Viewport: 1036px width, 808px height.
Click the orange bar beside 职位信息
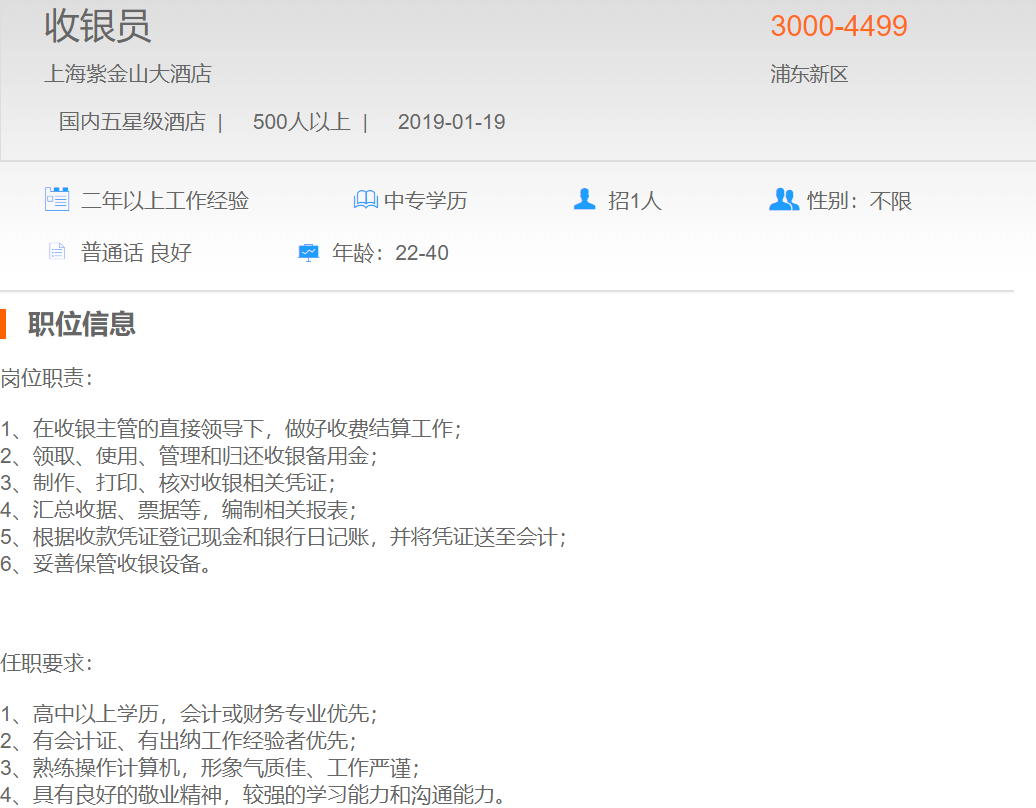[3, 324]
